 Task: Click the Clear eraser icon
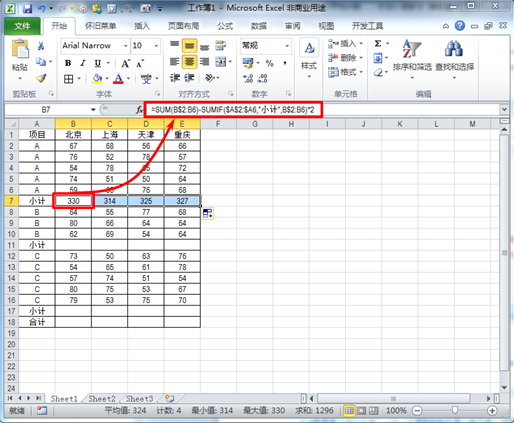point(378,72)
